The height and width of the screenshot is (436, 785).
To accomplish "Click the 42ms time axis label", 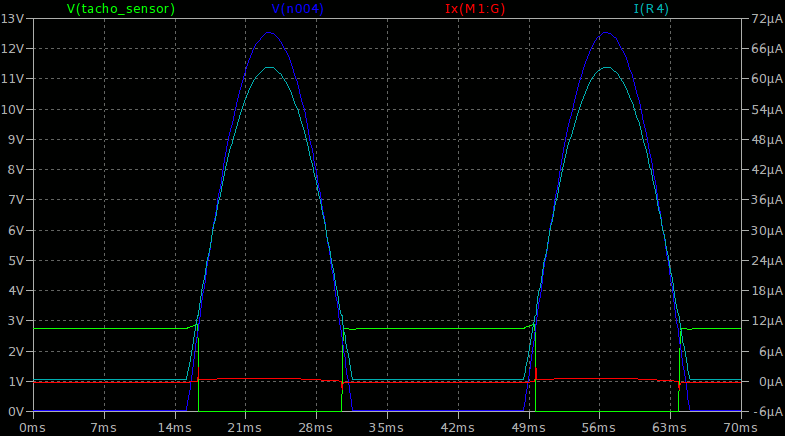I will pyautogui.click(x=458, y=428).
